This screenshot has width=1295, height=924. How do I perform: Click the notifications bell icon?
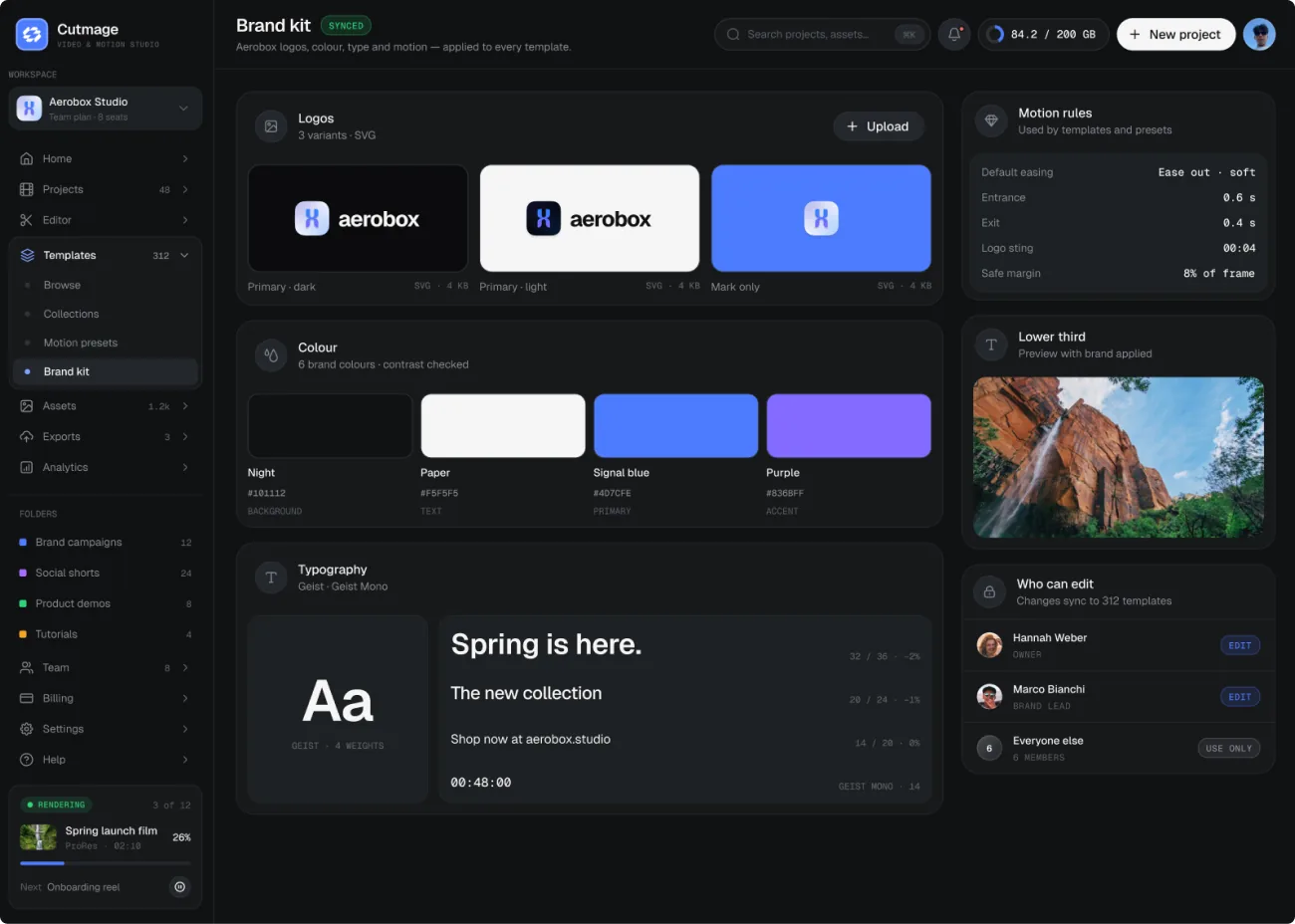(x=954, y=34)
